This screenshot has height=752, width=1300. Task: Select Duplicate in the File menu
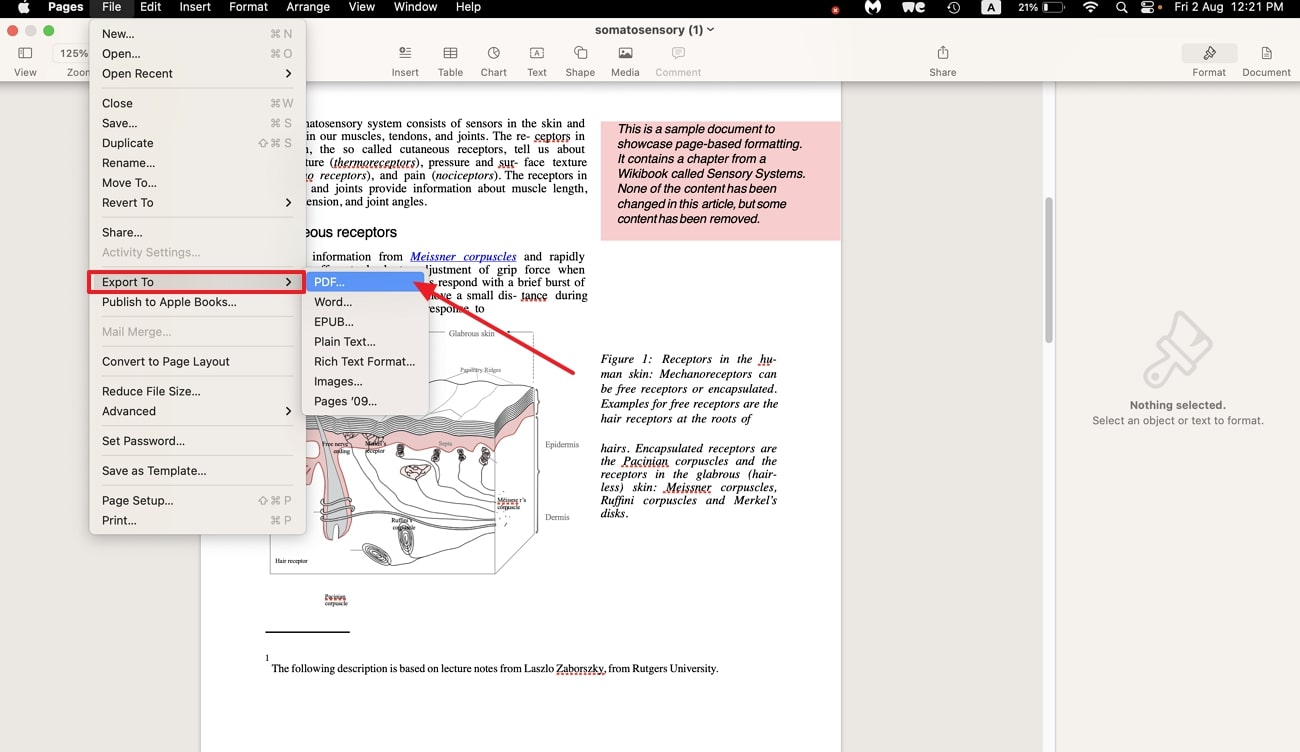(197, 144)
